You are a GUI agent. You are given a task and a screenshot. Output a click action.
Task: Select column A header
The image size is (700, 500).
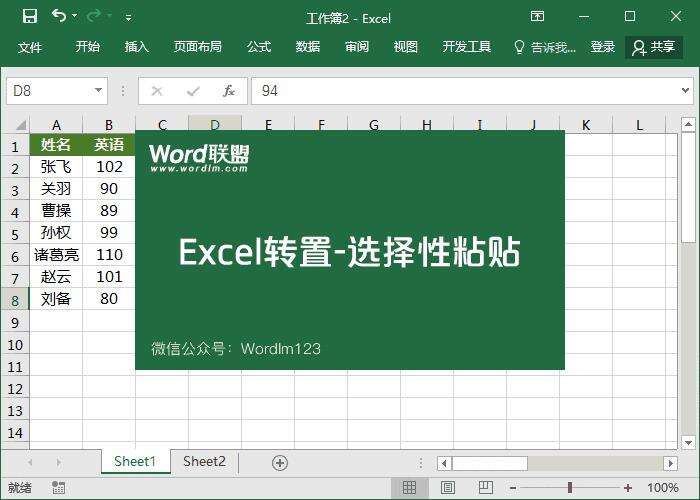point(56,125)
